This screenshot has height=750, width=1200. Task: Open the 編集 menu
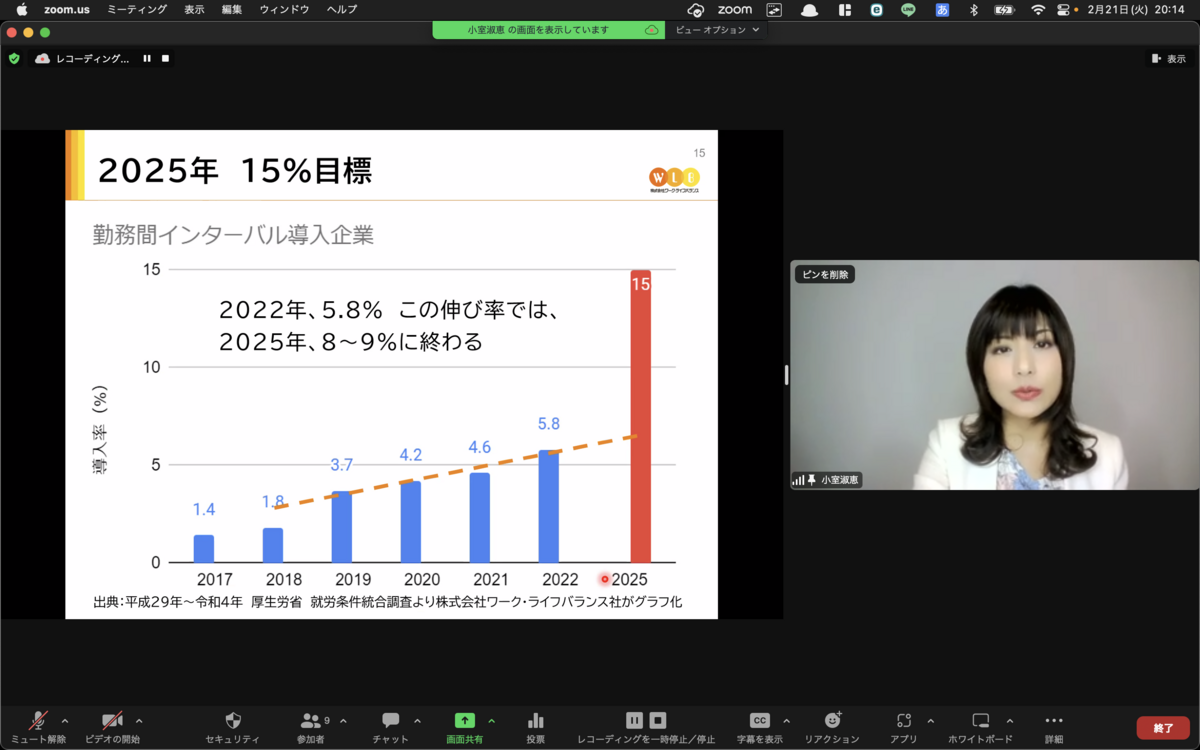[232, 9]
